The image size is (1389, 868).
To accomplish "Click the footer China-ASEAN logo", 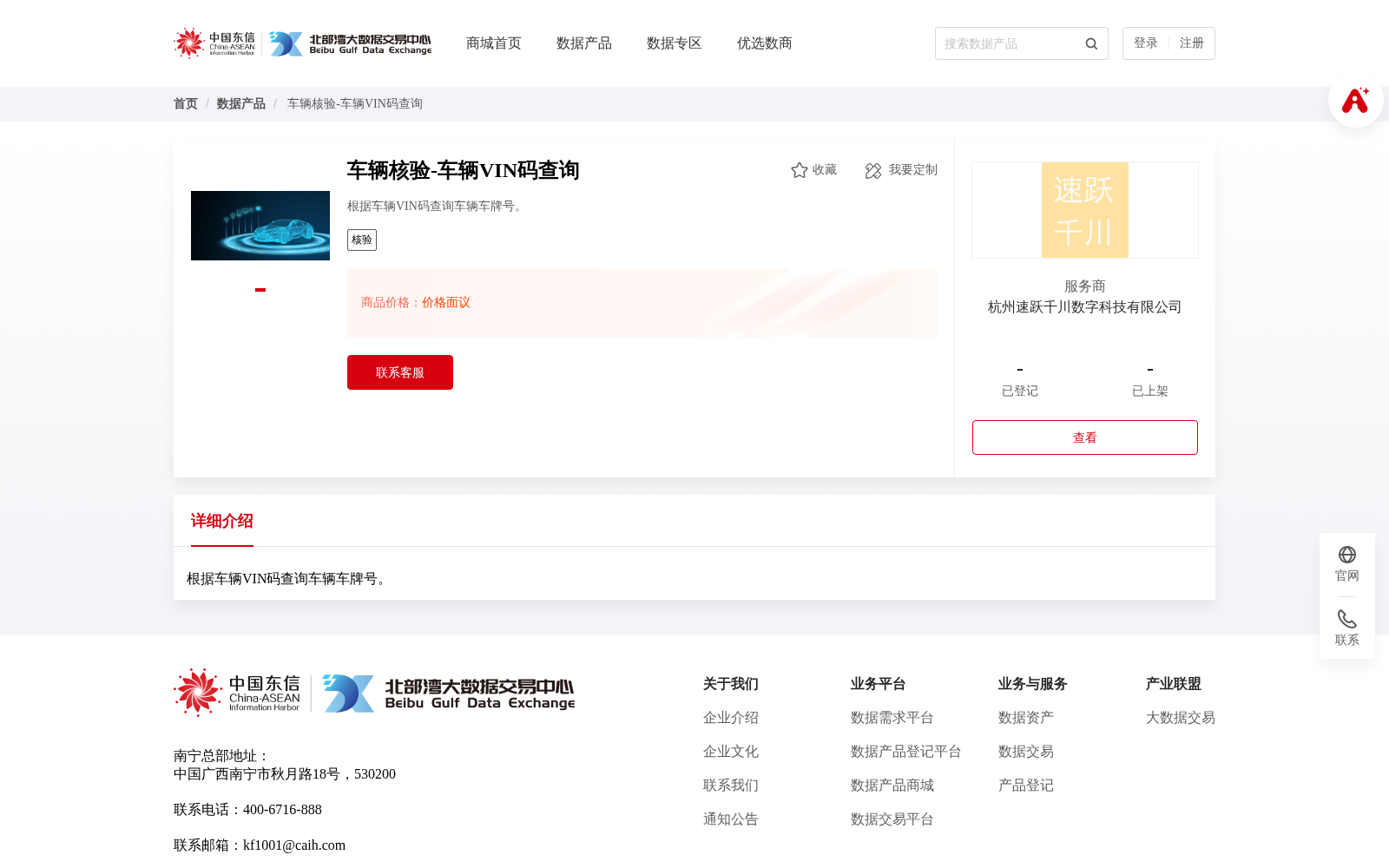I will point(237,693).
